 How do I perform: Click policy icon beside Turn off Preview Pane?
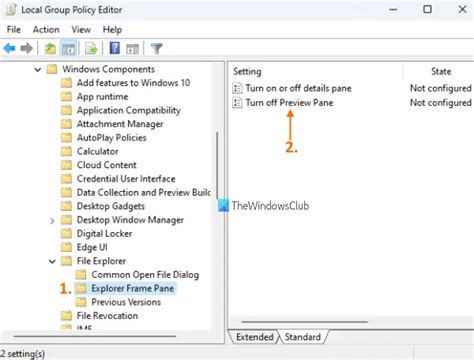coord(237,103)
